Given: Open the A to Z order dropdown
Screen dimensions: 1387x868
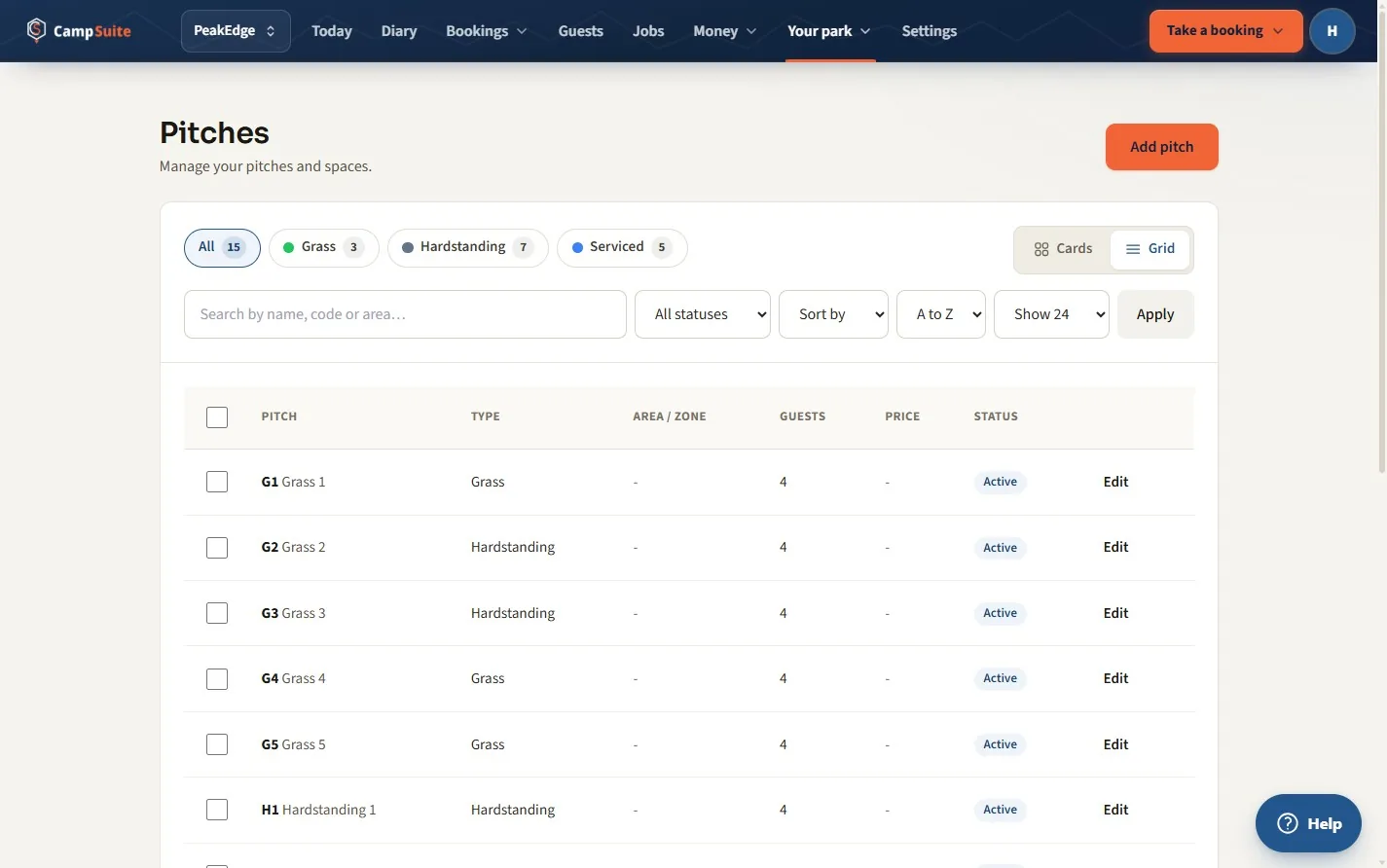Looking at the screenshot, I should tap(941, 314).
